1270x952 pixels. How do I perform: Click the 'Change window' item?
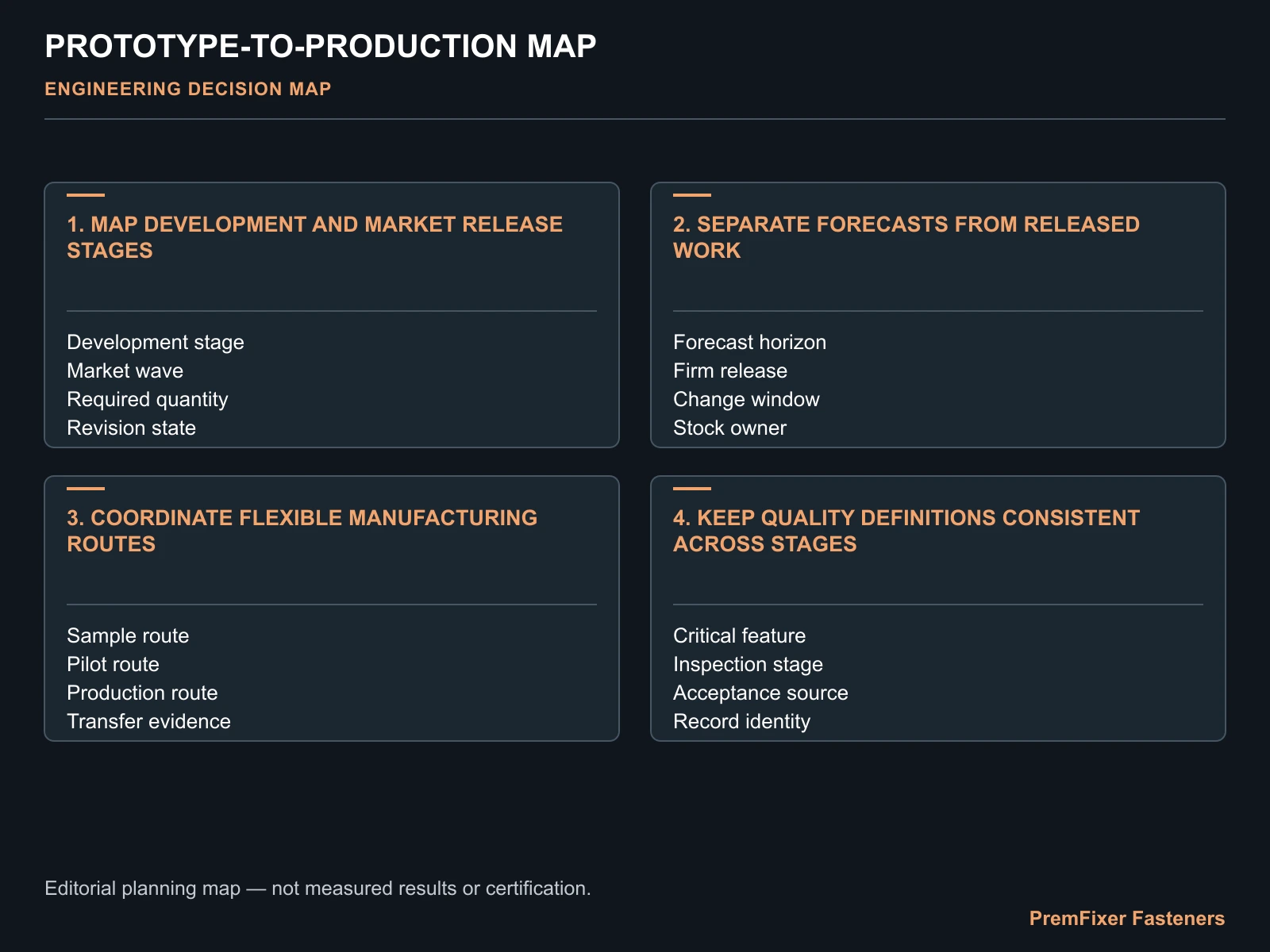point(747,399)
